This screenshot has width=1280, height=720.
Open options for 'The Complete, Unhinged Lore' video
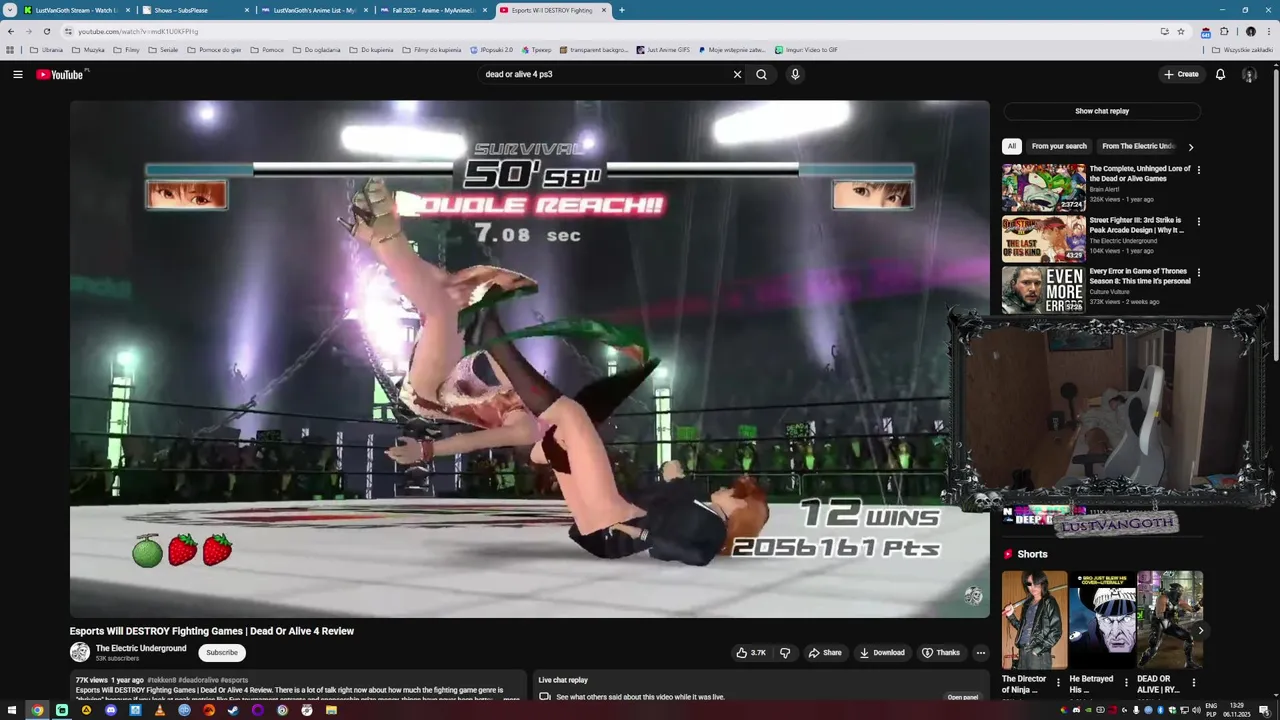pyautogui.click(x=1198, y=170)
